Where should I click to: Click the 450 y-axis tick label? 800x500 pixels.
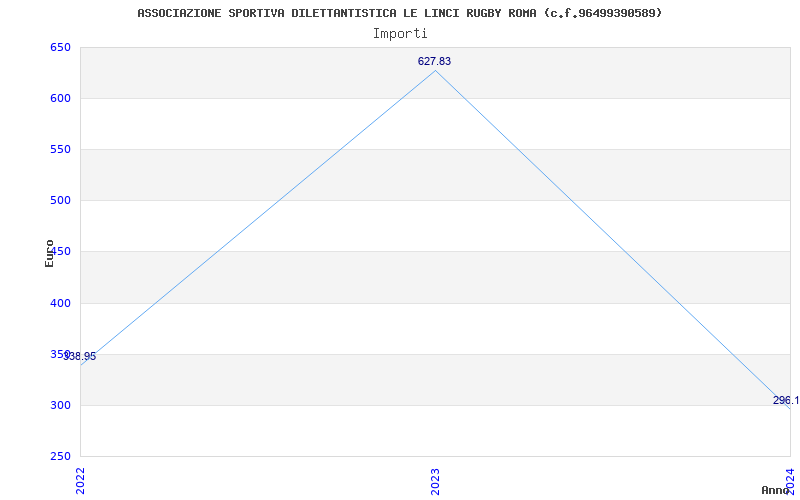[62, 252]
